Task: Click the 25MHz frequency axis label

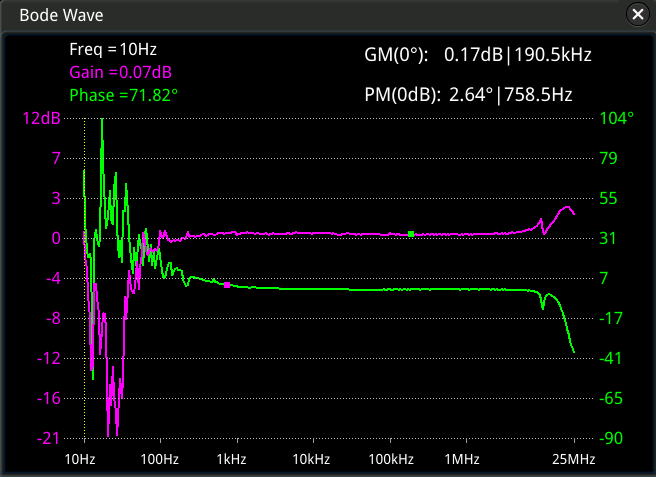Action: coord(574,459)
